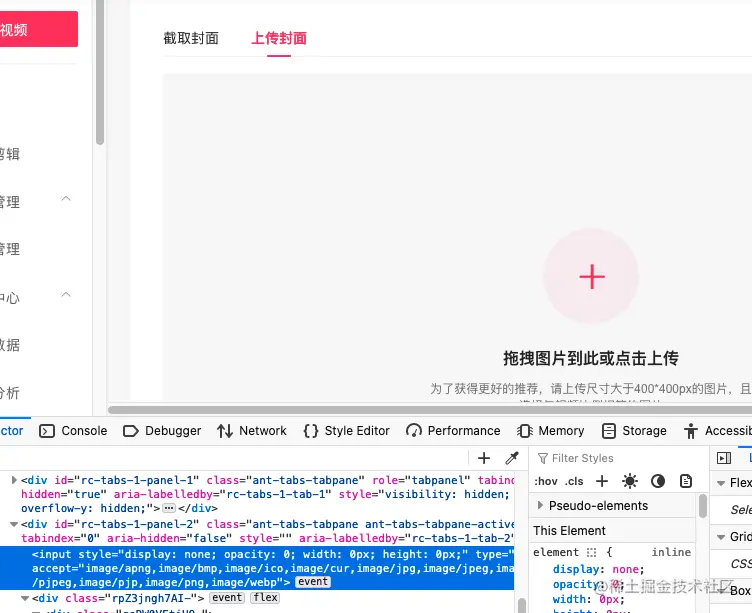Image resolution: width=752 pixels, height=613 pixels.
Task: Open the Style Editor panel
Action: 346,431
